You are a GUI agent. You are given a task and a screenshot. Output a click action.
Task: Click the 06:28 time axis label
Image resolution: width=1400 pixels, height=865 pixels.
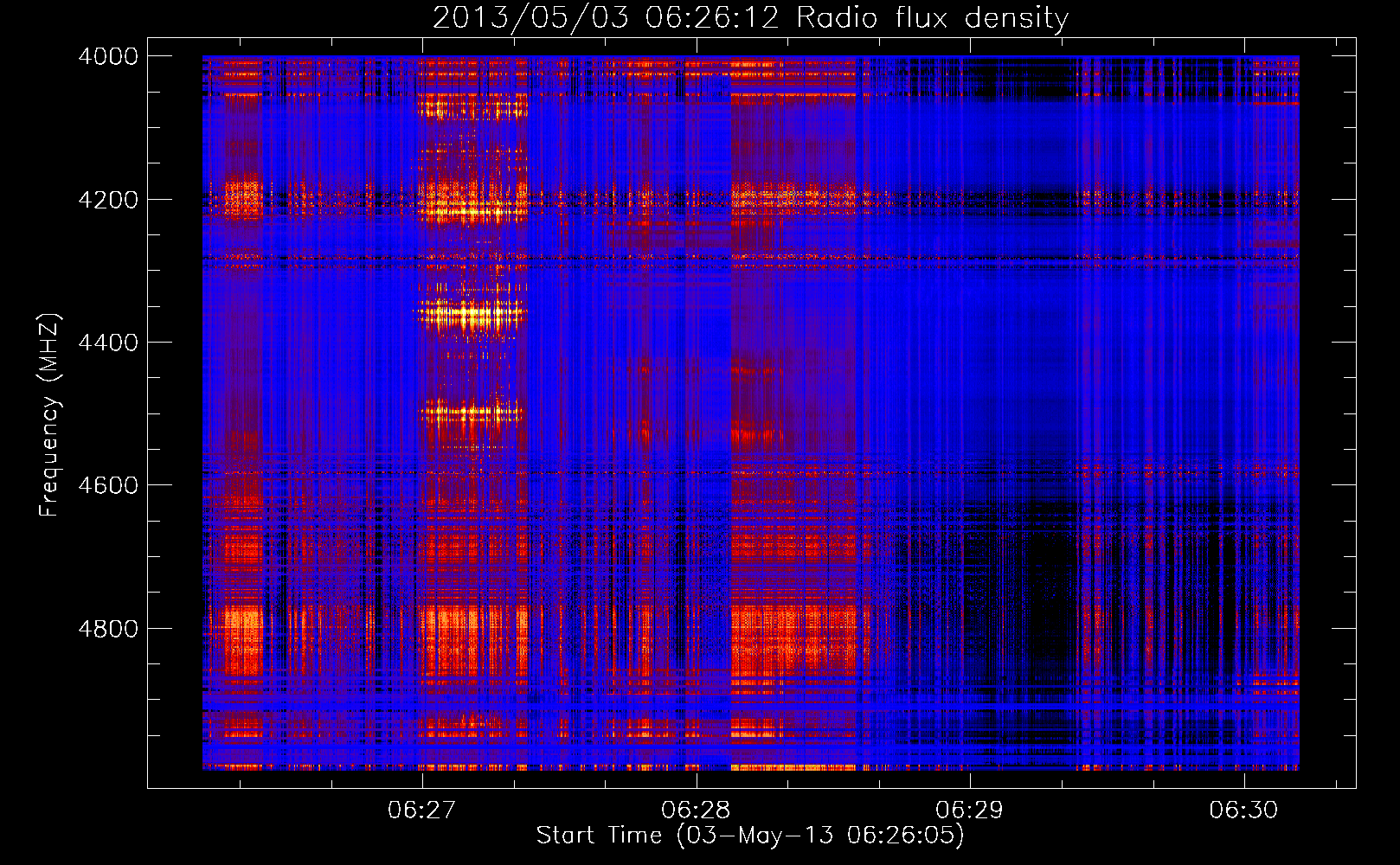pos(696,811)
